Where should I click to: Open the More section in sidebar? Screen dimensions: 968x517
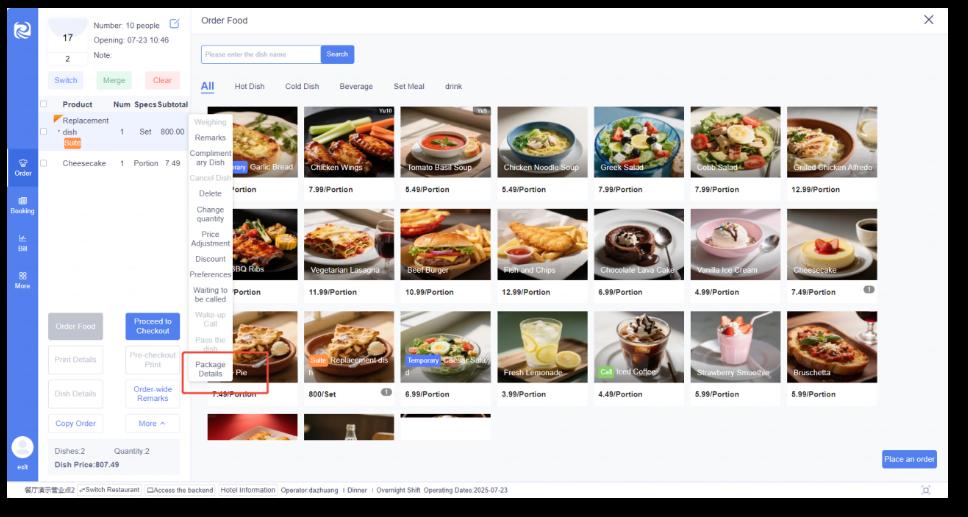[23, 280]
